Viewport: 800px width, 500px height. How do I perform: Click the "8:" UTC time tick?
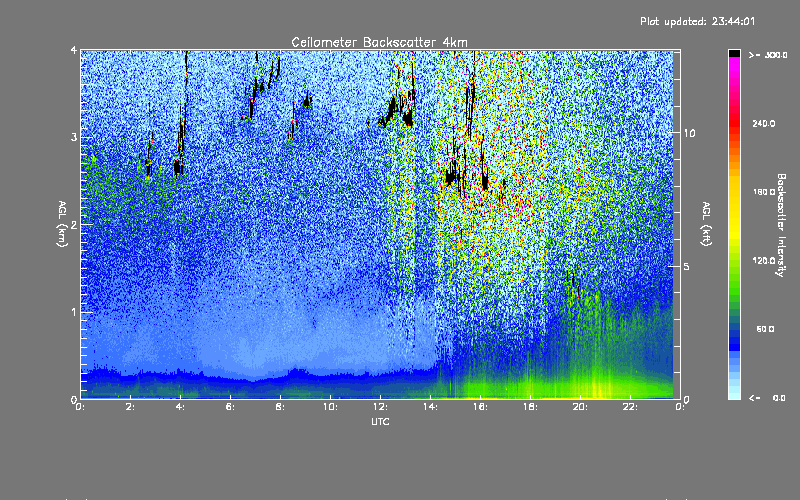point(281,407)
